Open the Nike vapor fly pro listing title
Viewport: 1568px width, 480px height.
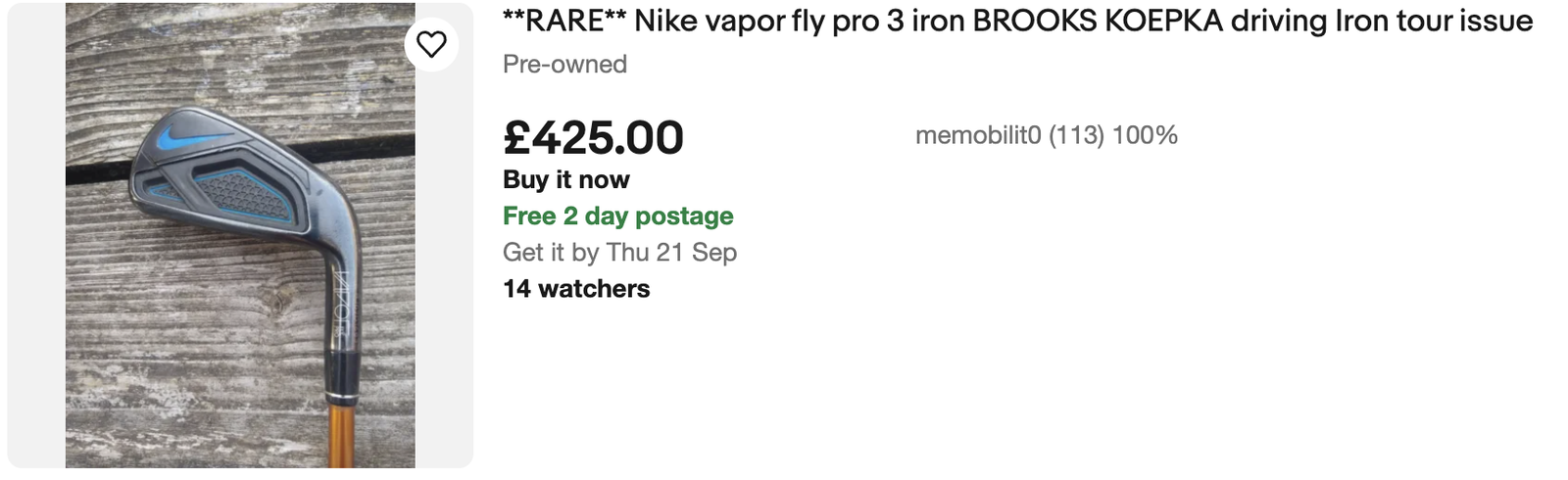point(1016,22)
